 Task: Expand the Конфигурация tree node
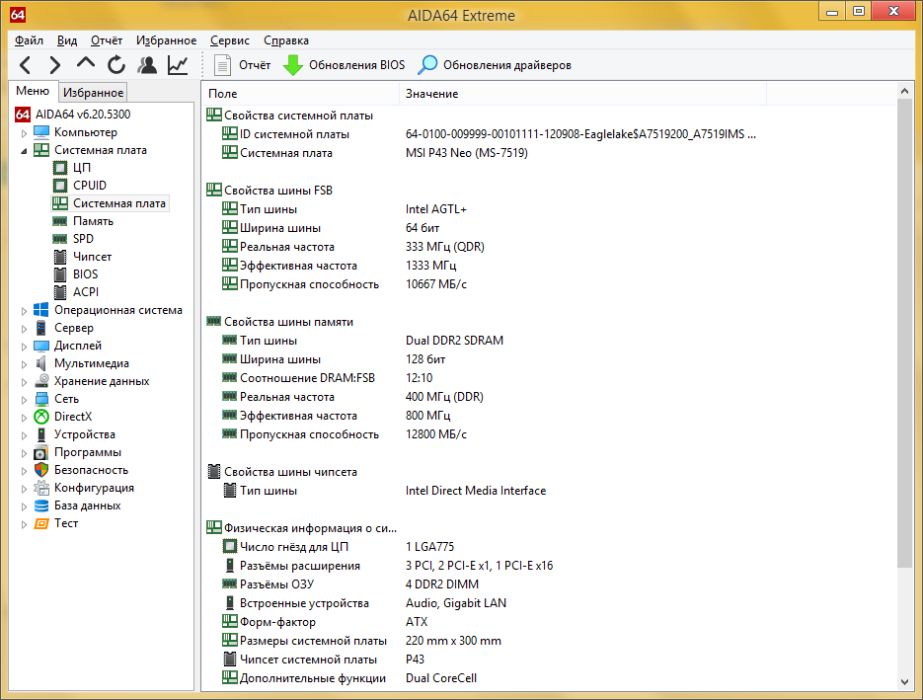tap(24, 489)
